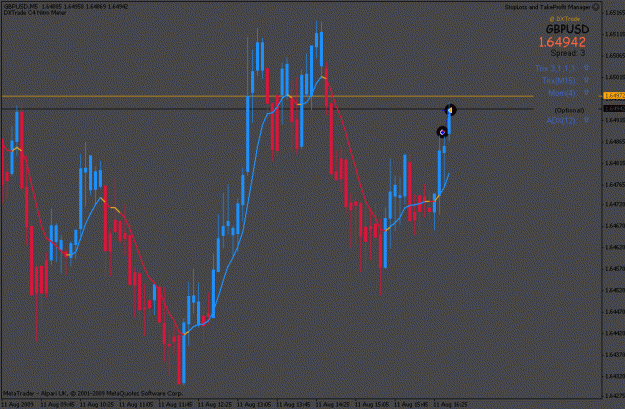
Task: Click the 'DXTrade C4 Nitro Meter' label
Action: click(x=35, y=12)
